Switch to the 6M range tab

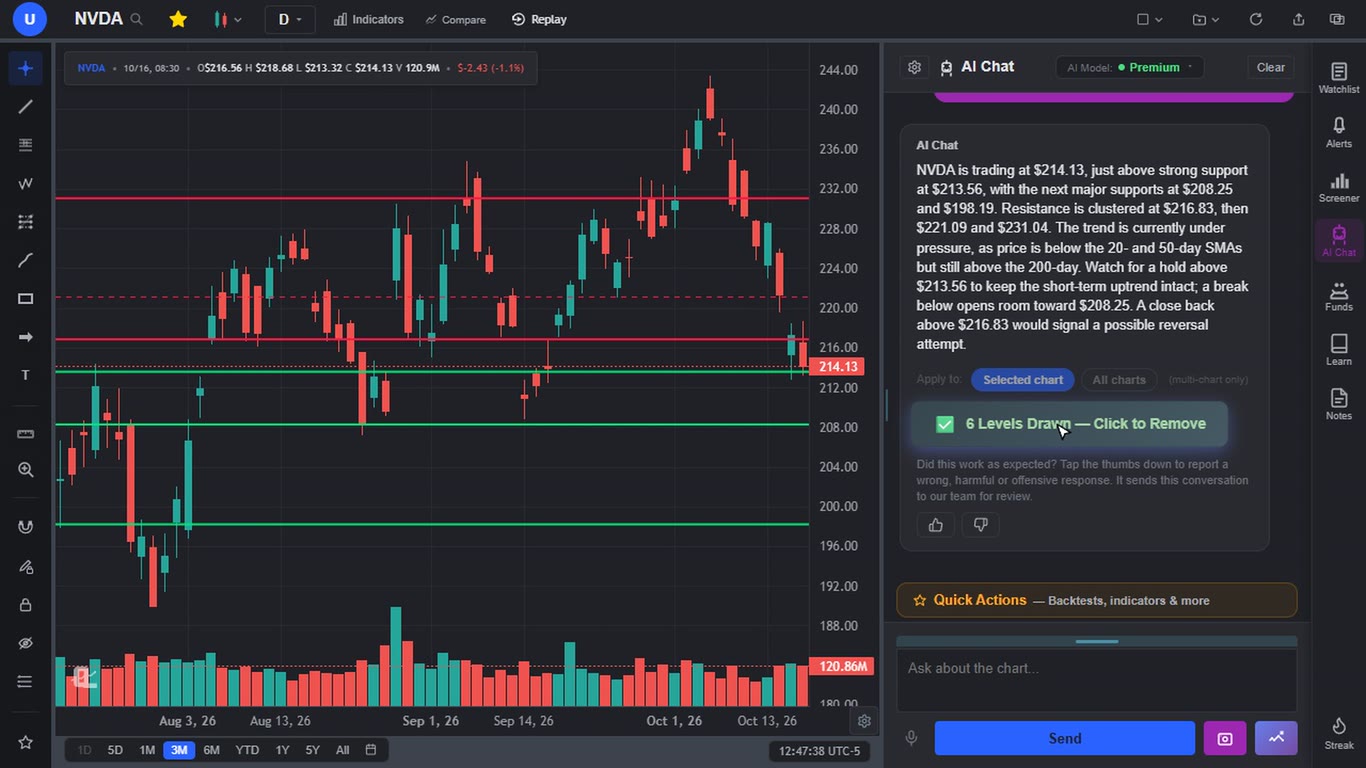[211, 750]
